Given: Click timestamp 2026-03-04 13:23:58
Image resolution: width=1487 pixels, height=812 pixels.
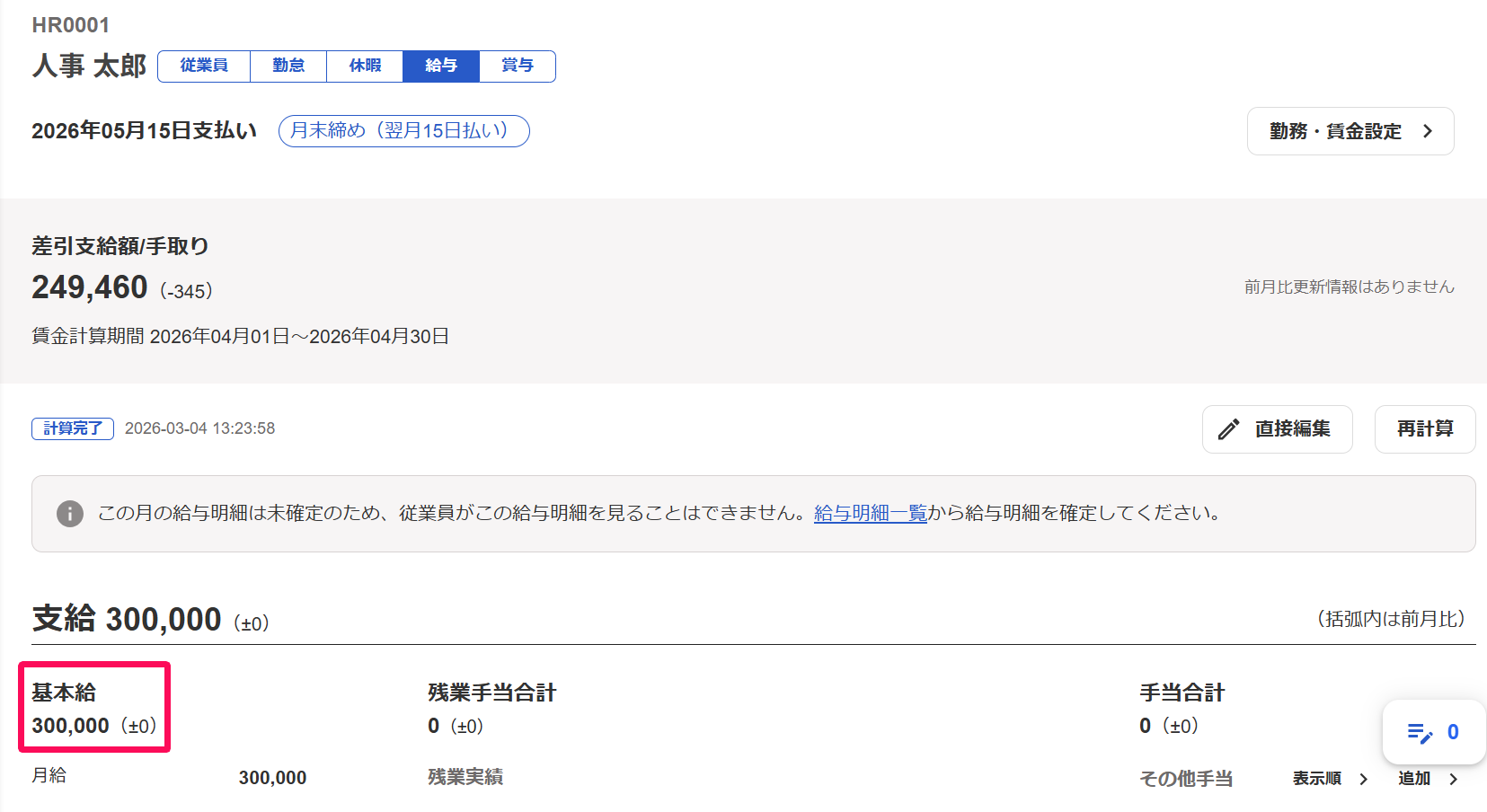Looking at the screenshot, I should coord(199,428).
